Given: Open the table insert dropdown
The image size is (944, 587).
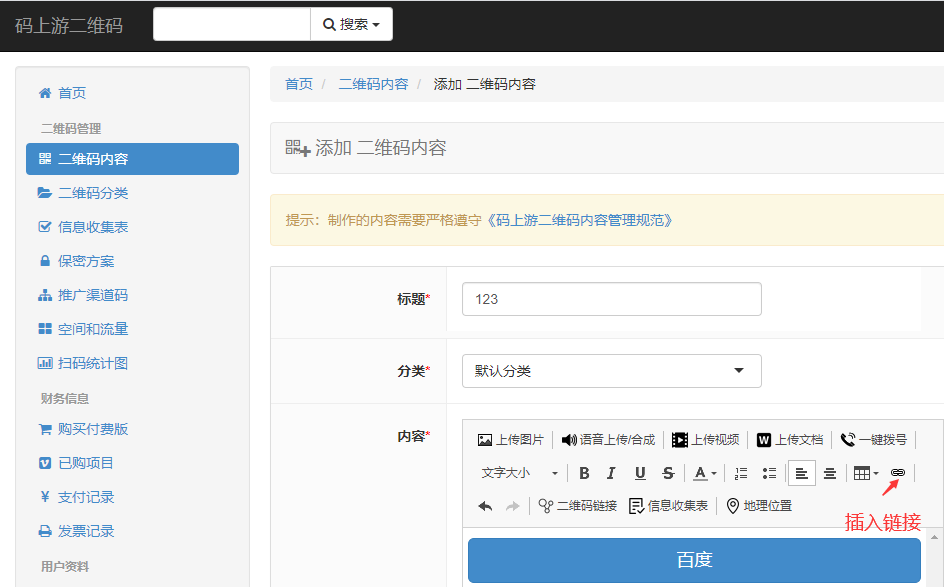Looking at the screenshot, I should click(866, 473).
